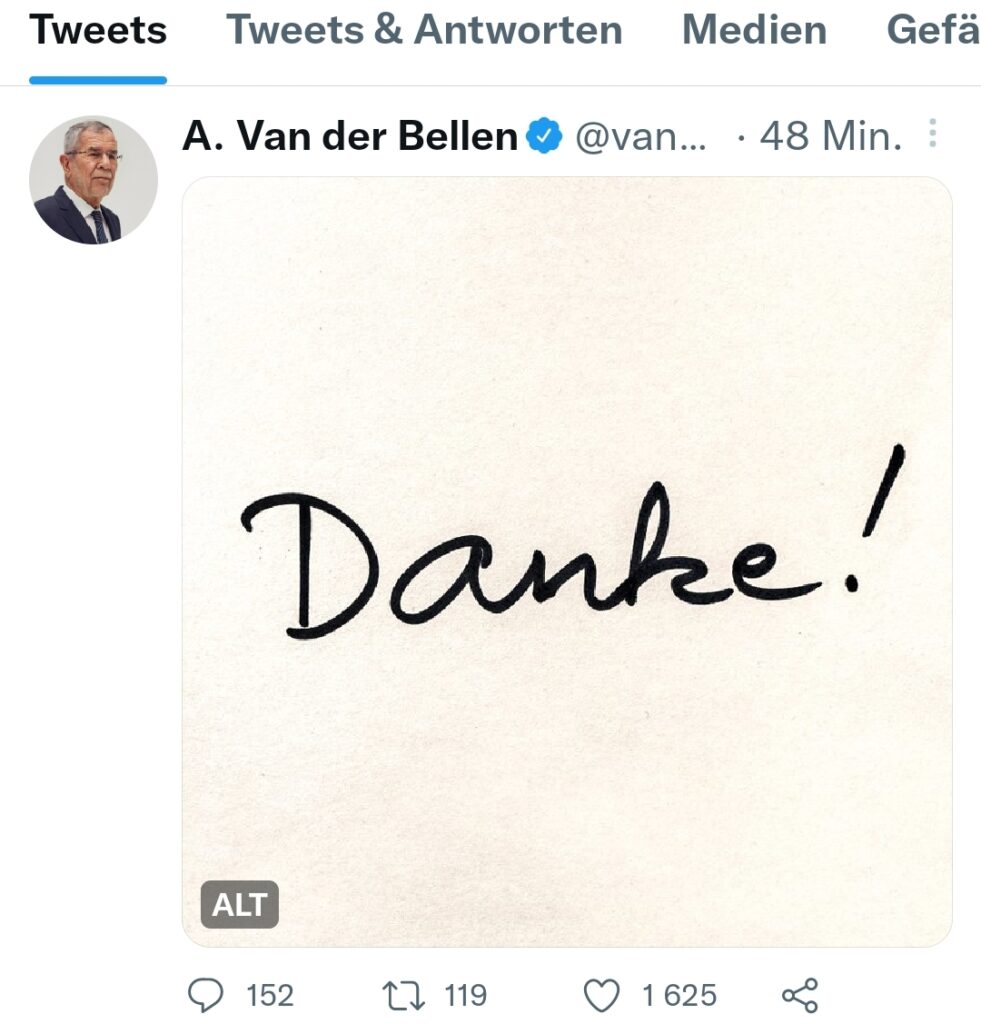Click the 152 replies count
This screenshot has width=981, height=1024.
pos(270,995)
